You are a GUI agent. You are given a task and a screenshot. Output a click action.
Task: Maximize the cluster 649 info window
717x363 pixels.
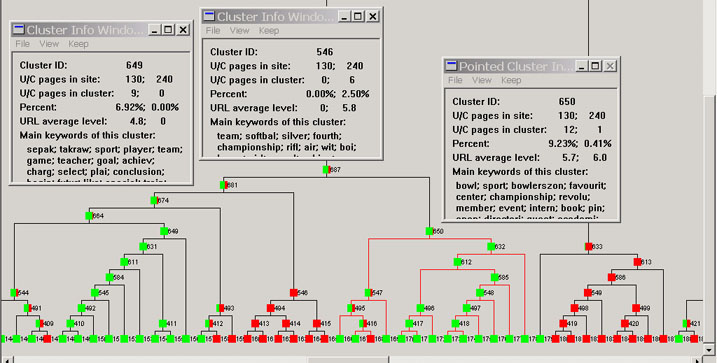tap(168, 30)
